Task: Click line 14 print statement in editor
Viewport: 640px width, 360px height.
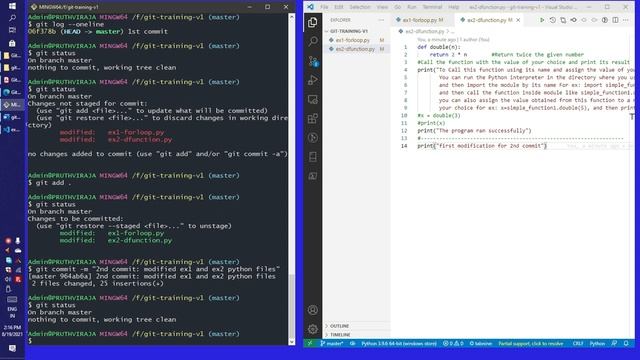Action: tap(482, 146)
